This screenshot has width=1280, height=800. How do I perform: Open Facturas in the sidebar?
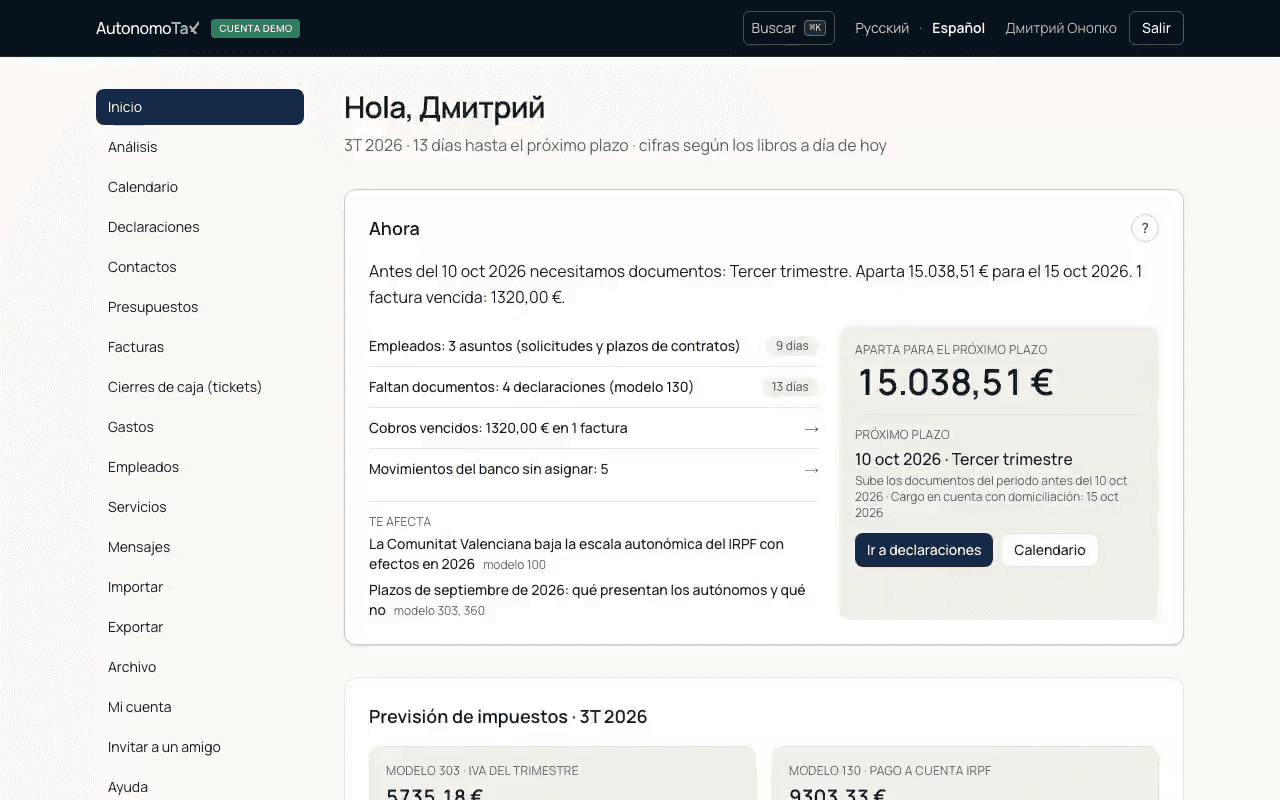pos(200,347)
